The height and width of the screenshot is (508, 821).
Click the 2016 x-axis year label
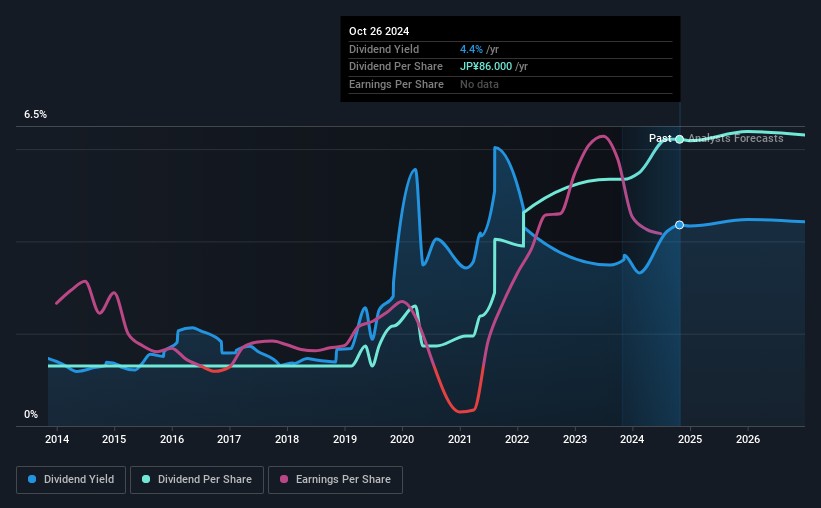[x=172, y=439]
